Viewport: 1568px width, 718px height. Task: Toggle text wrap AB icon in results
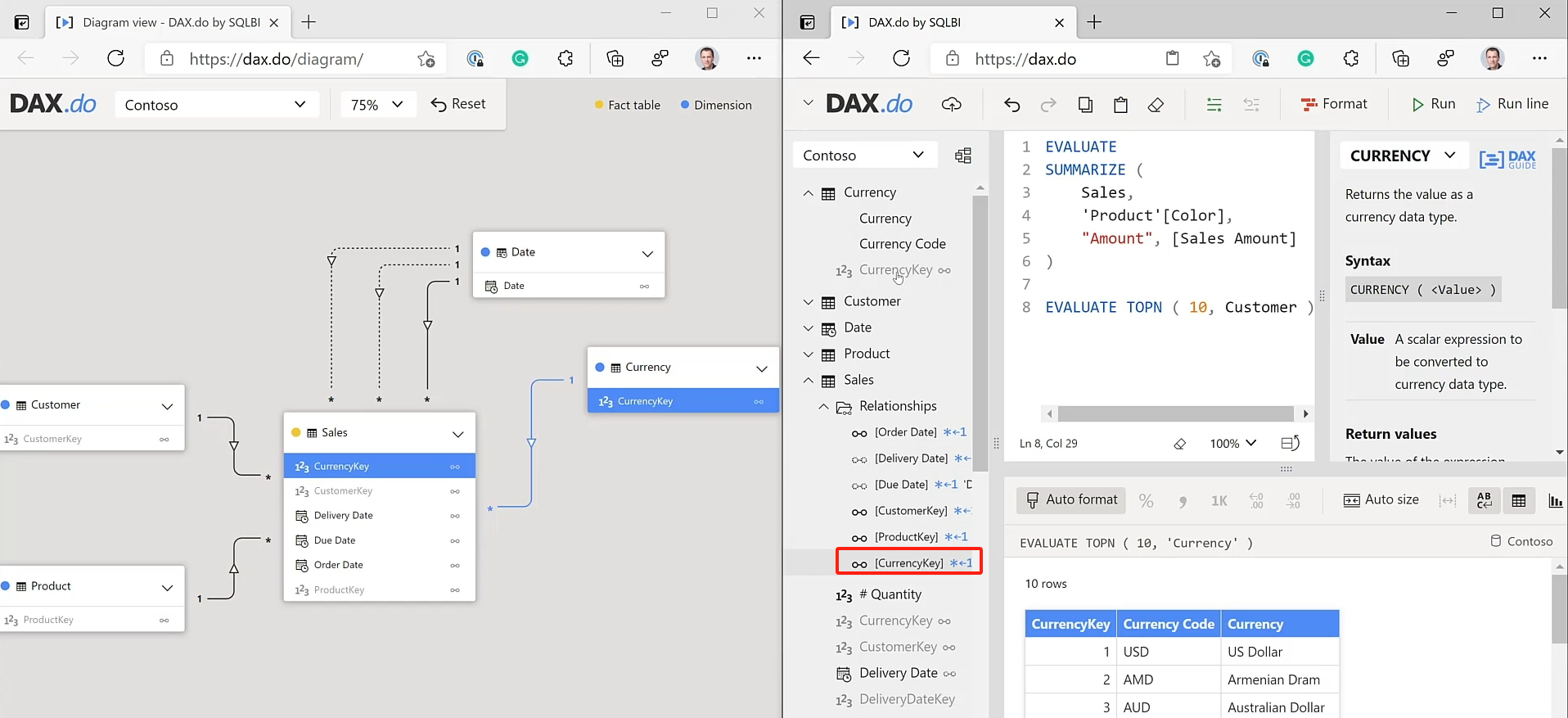1484,500
